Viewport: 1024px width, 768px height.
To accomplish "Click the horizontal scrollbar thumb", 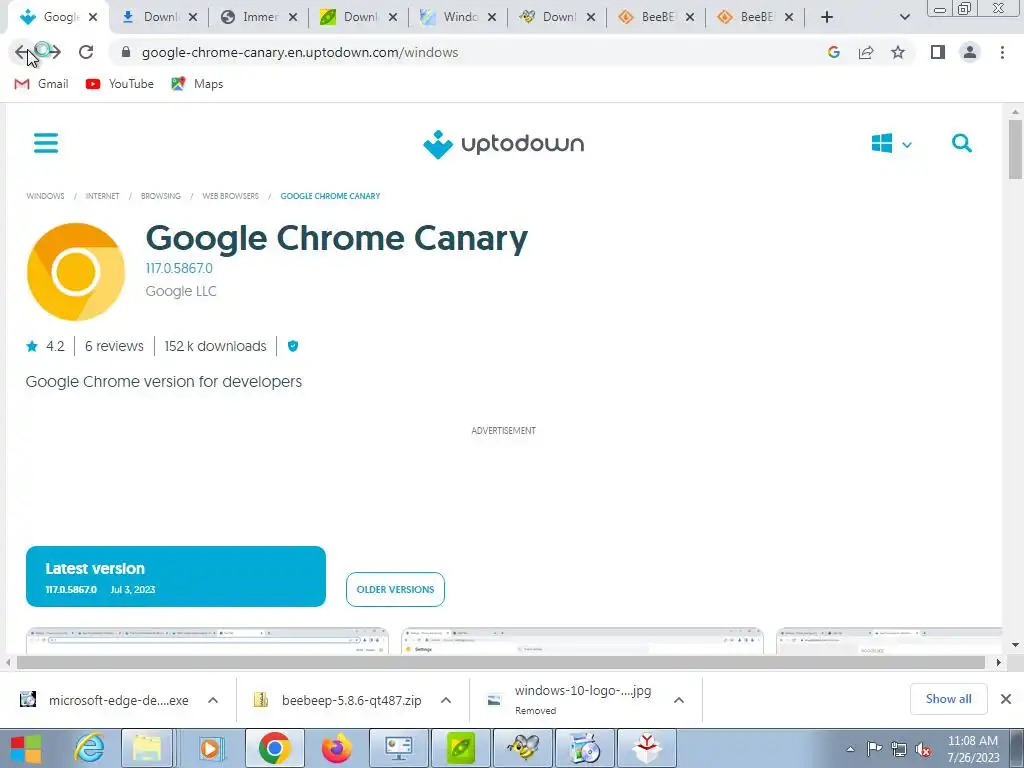I will 500,662.
